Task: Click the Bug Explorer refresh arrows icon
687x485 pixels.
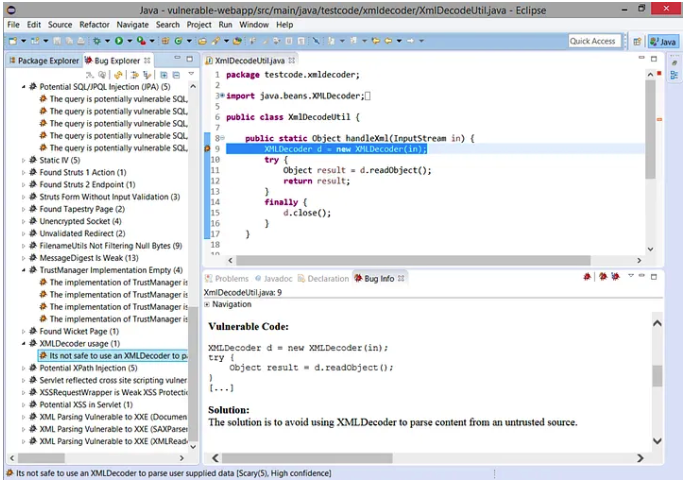Action: [x=118, y=75]
